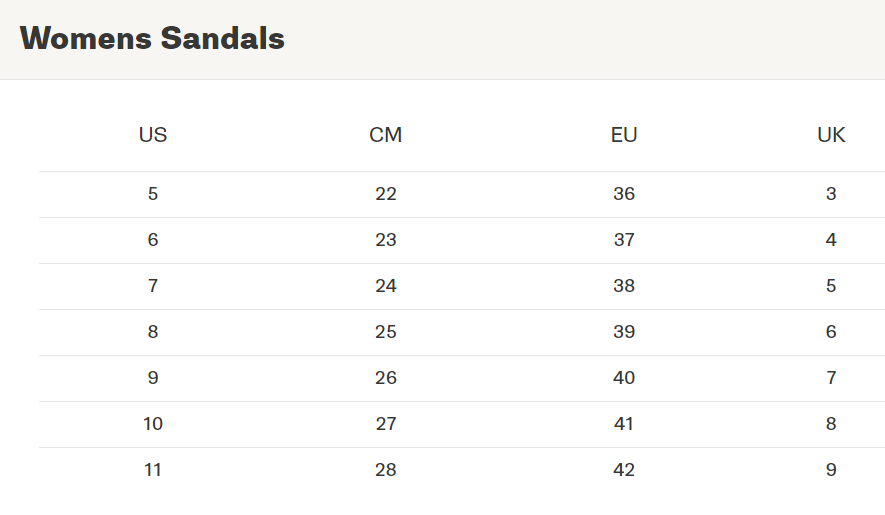Click EU size 38 cell
The image size is (885, 515).
[624, 286]
